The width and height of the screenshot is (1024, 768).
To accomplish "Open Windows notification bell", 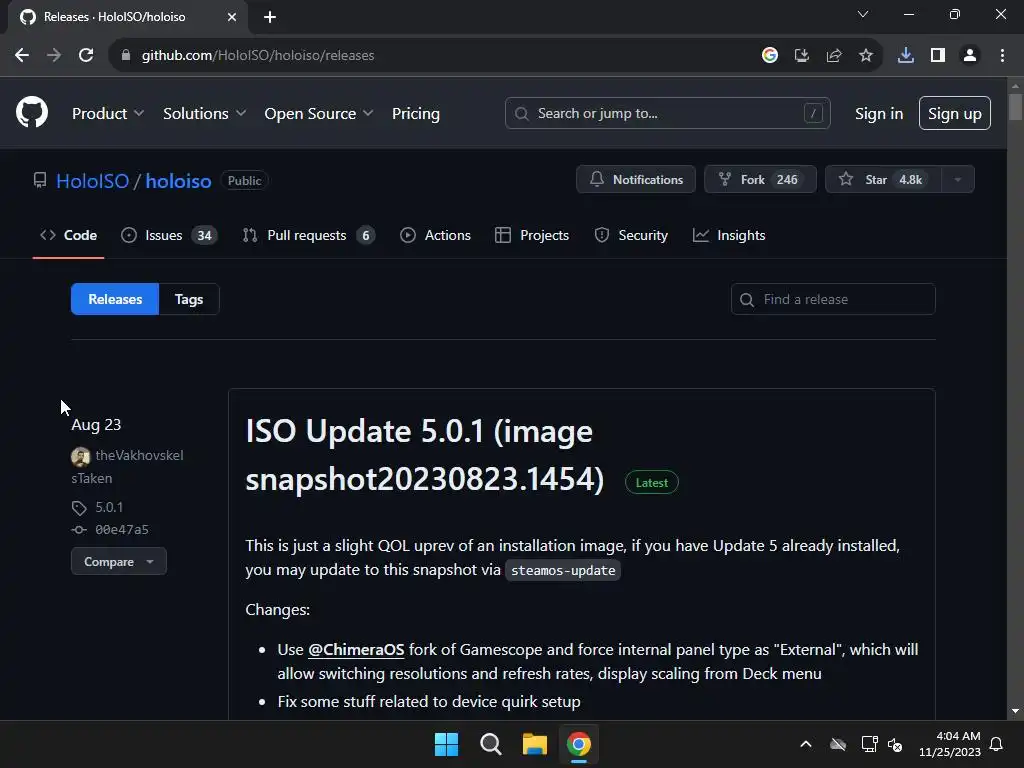I will coord(997,744).
